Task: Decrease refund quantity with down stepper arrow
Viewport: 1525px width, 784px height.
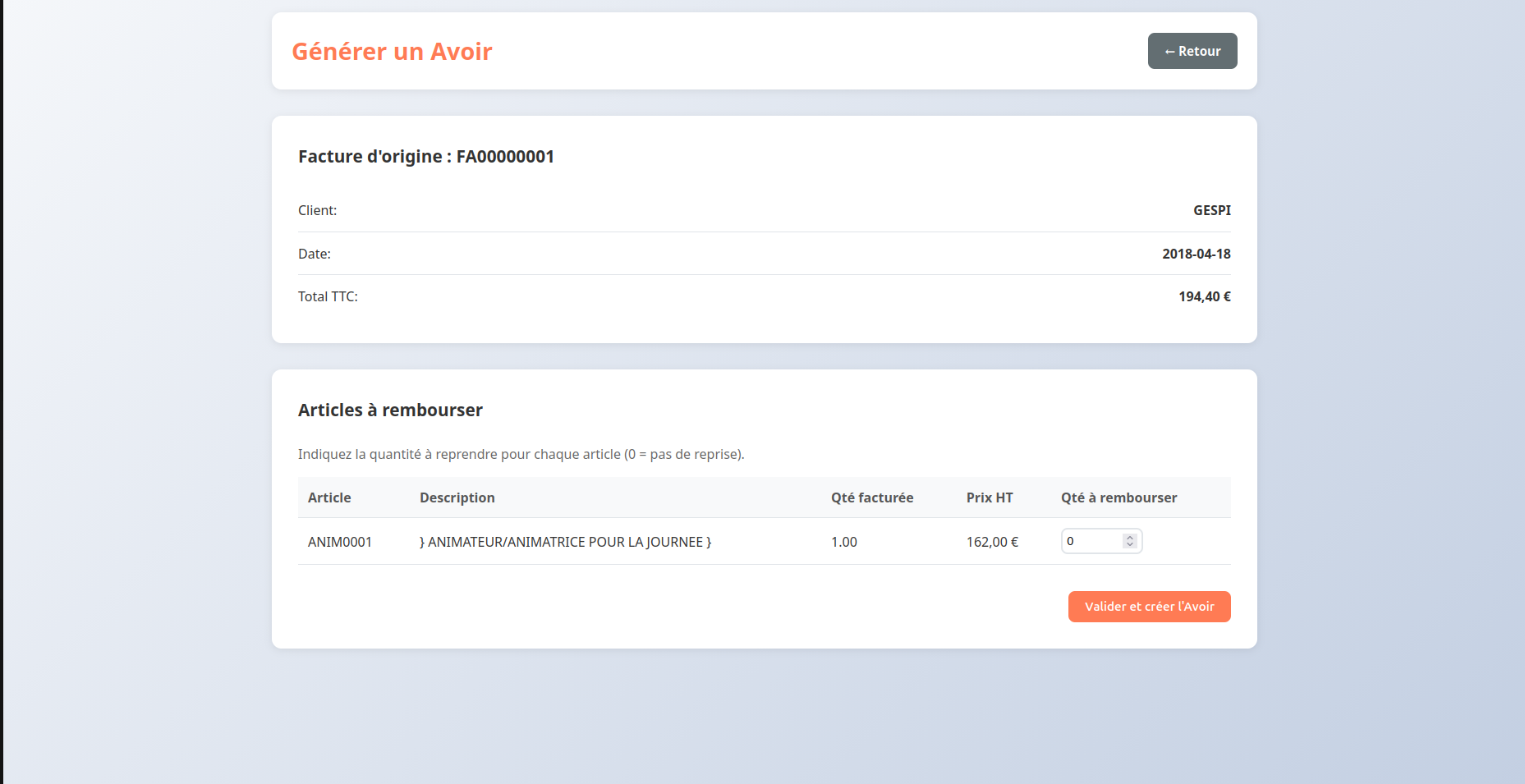Action: [x=1130, y=545]
